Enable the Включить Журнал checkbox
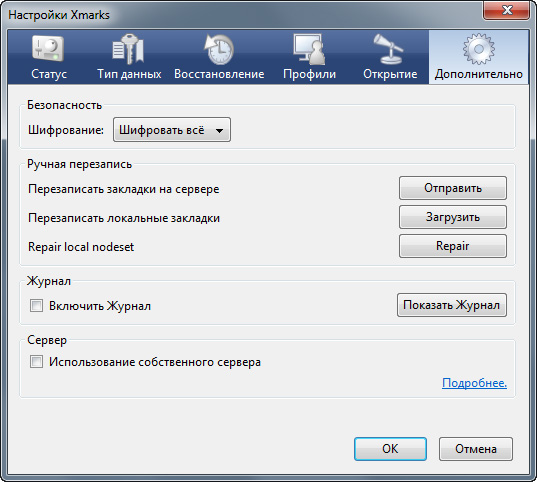 36,306
